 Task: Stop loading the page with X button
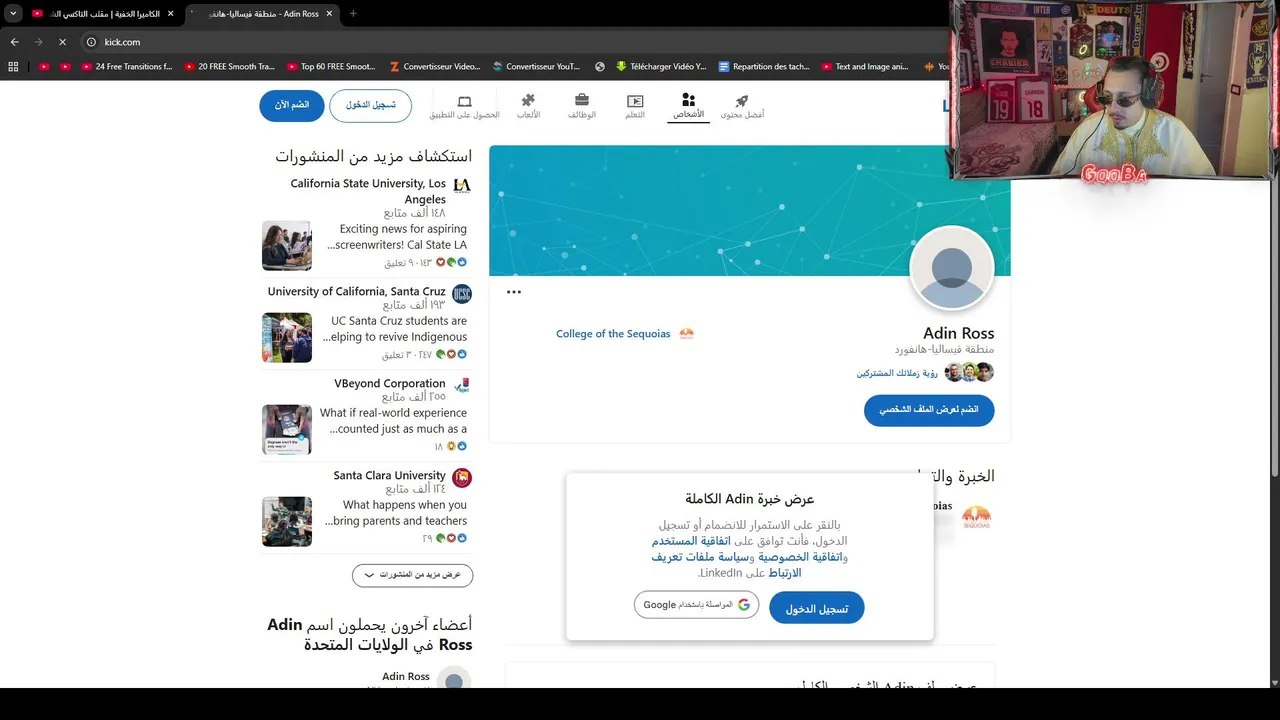click(x=62, y=42)
